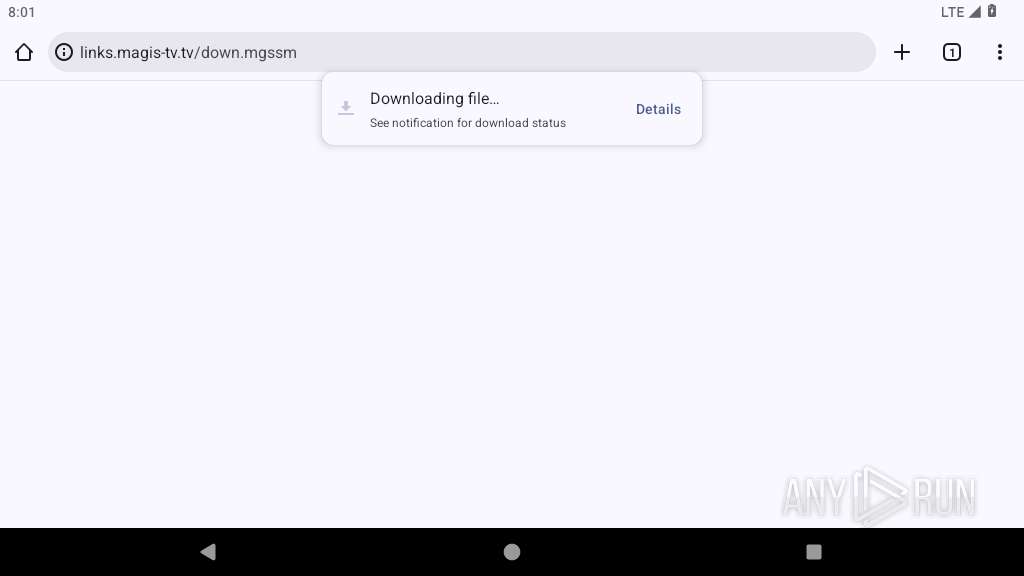Tap the download arrow icon in popup

(x=345, y=108)
